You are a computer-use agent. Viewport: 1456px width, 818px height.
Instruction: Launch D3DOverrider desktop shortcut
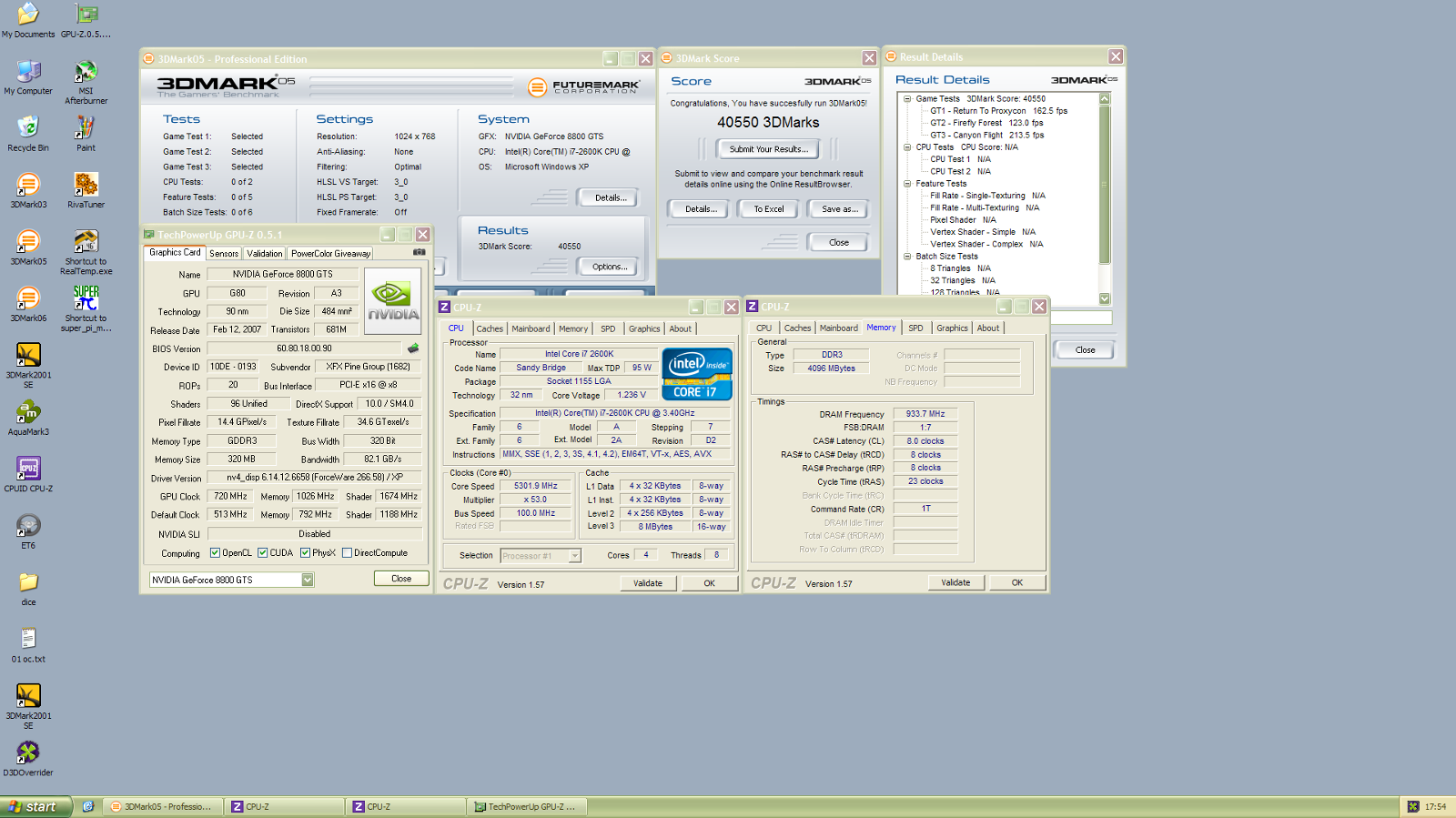(x=28, y=760)
